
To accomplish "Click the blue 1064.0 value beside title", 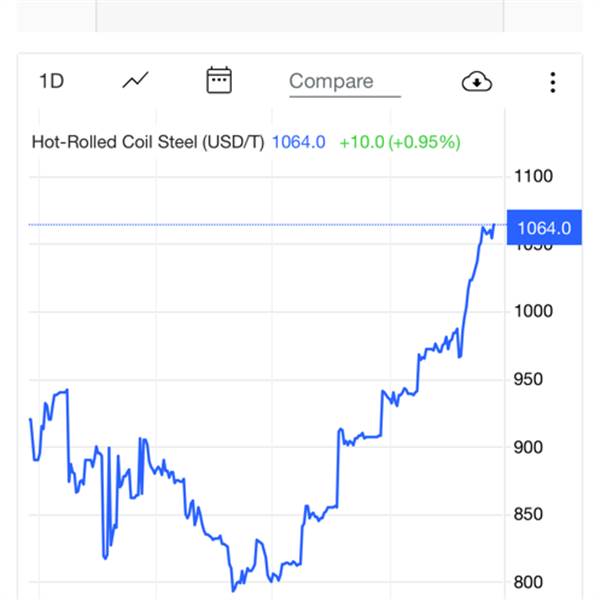I will pos(298,142).
